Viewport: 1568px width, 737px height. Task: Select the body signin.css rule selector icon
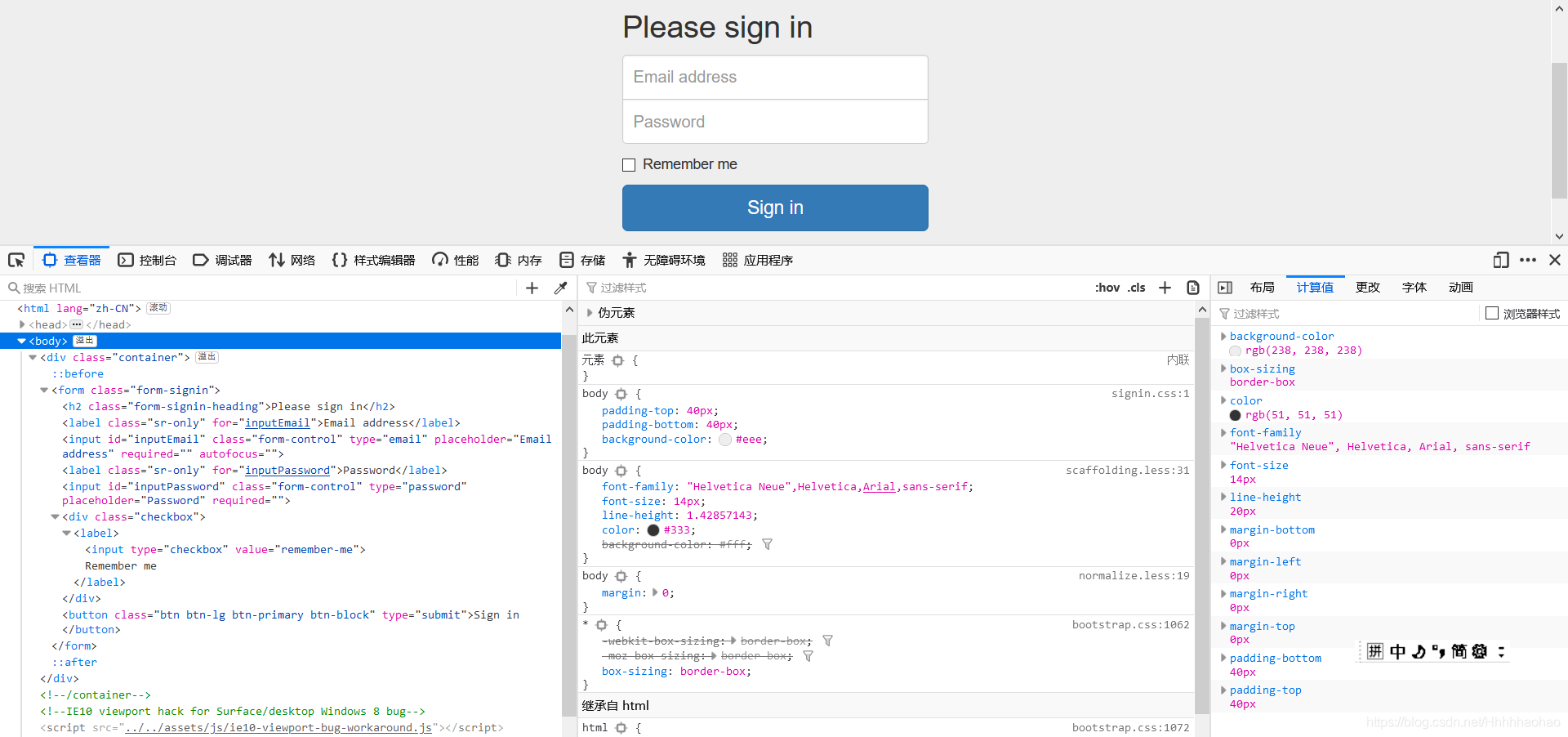[x=621, y=394]
